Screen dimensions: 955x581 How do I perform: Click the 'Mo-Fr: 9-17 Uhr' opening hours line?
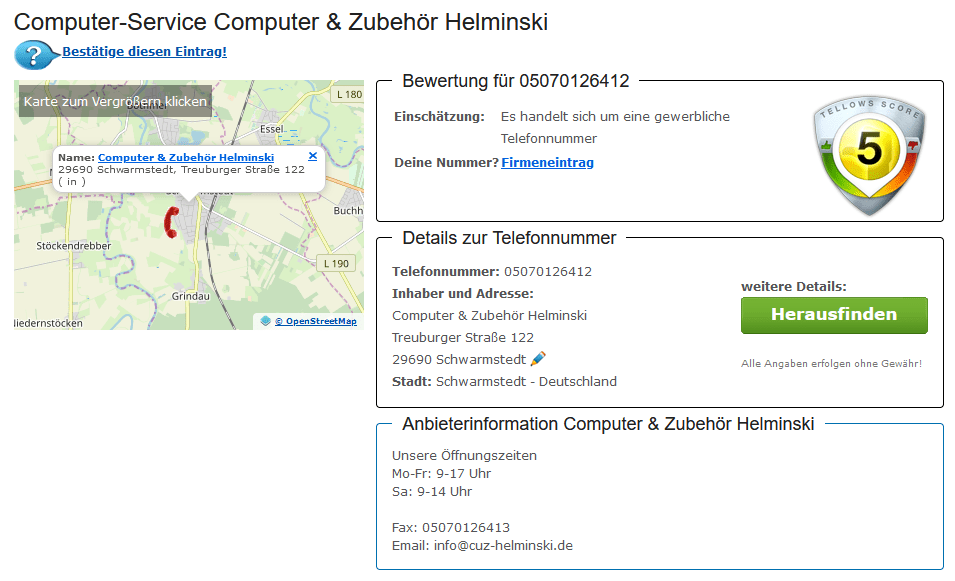click(x=442, y=474)
